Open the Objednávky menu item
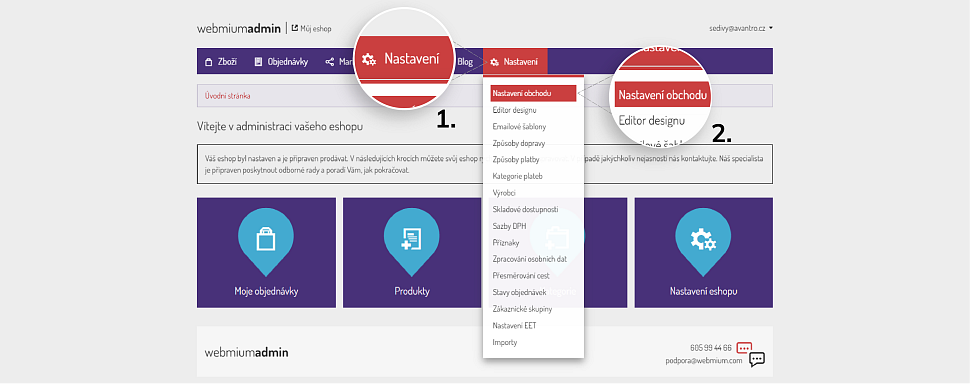 pos(281,62)
